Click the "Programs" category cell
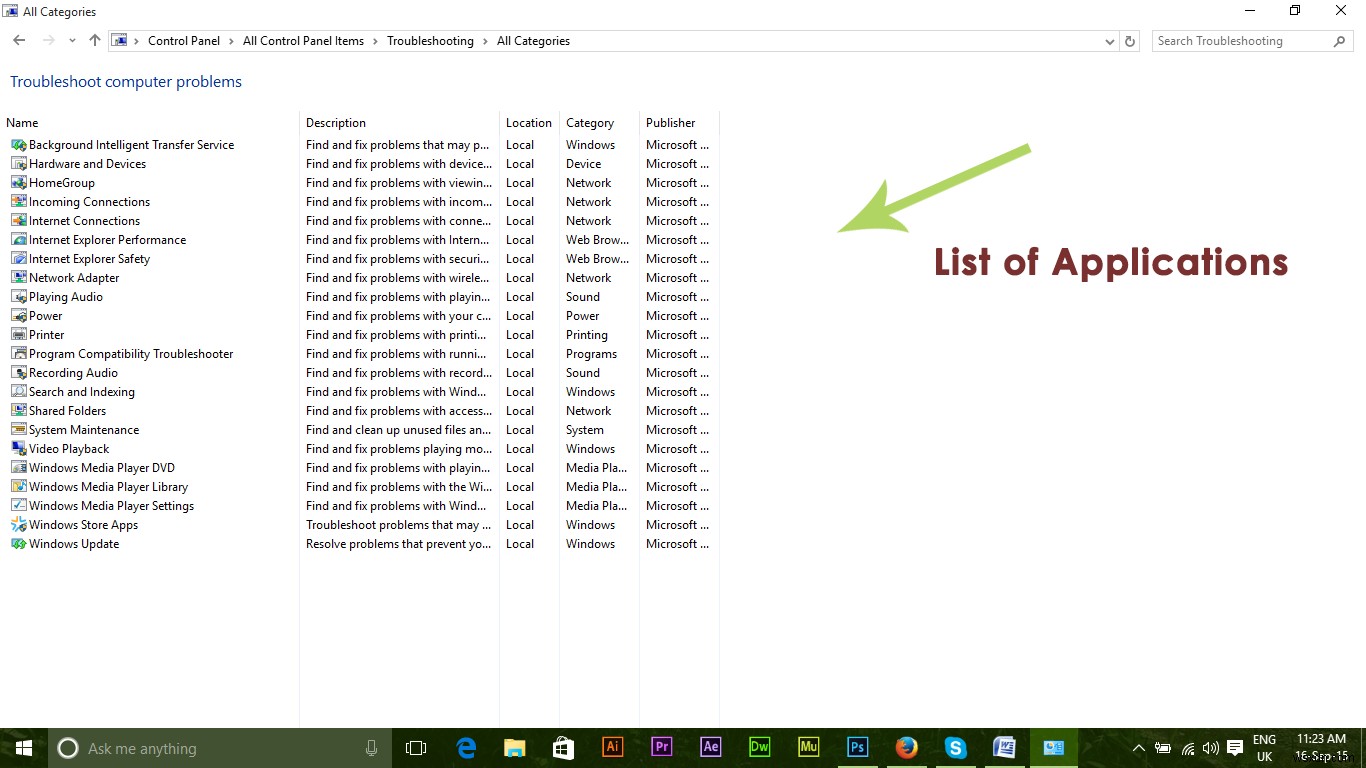1366x768 pixels. [x=591, y=354]
